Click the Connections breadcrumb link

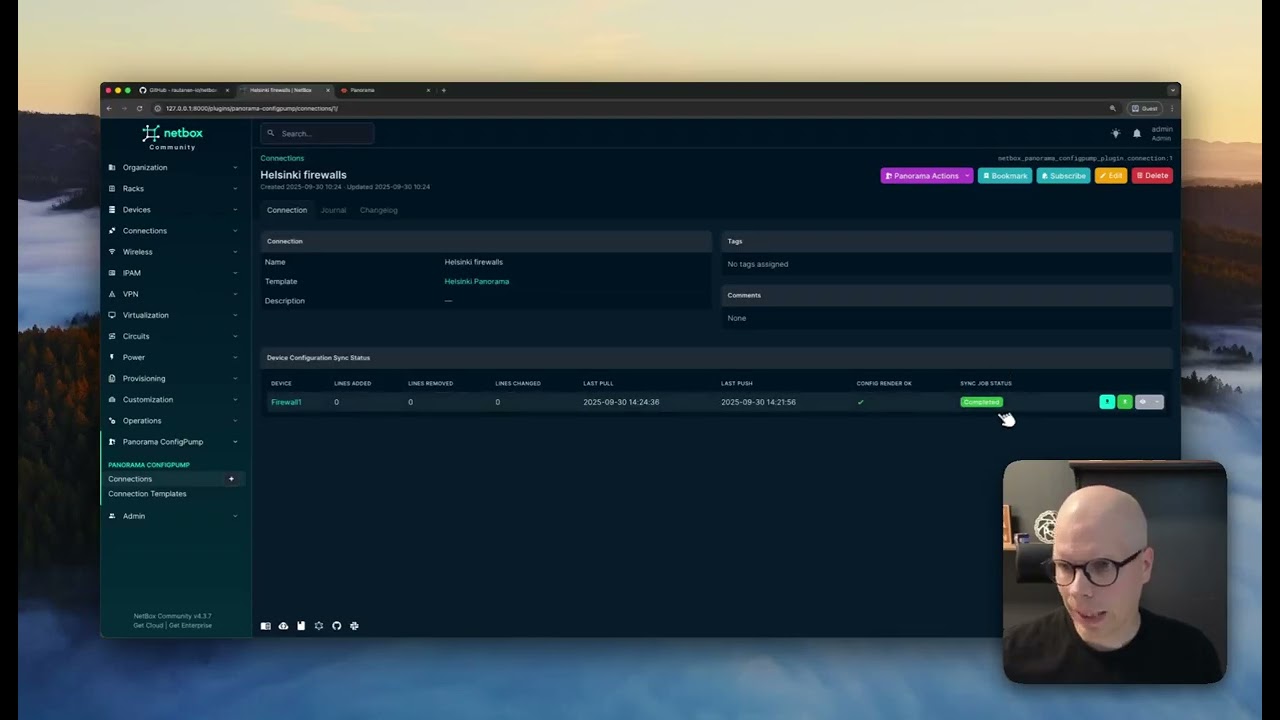(282, 158)
